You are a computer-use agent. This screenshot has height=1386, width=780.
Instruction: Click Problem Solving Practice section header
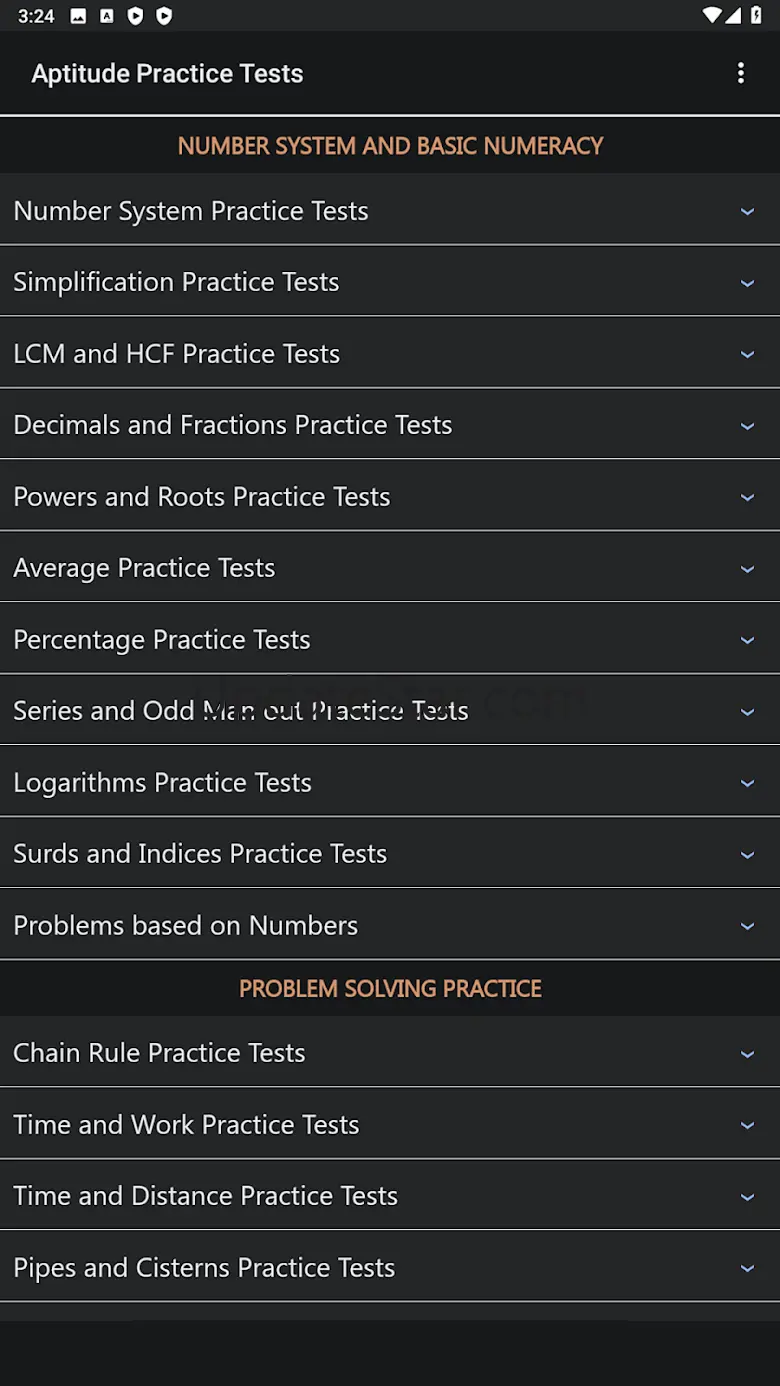pos(390,988)
